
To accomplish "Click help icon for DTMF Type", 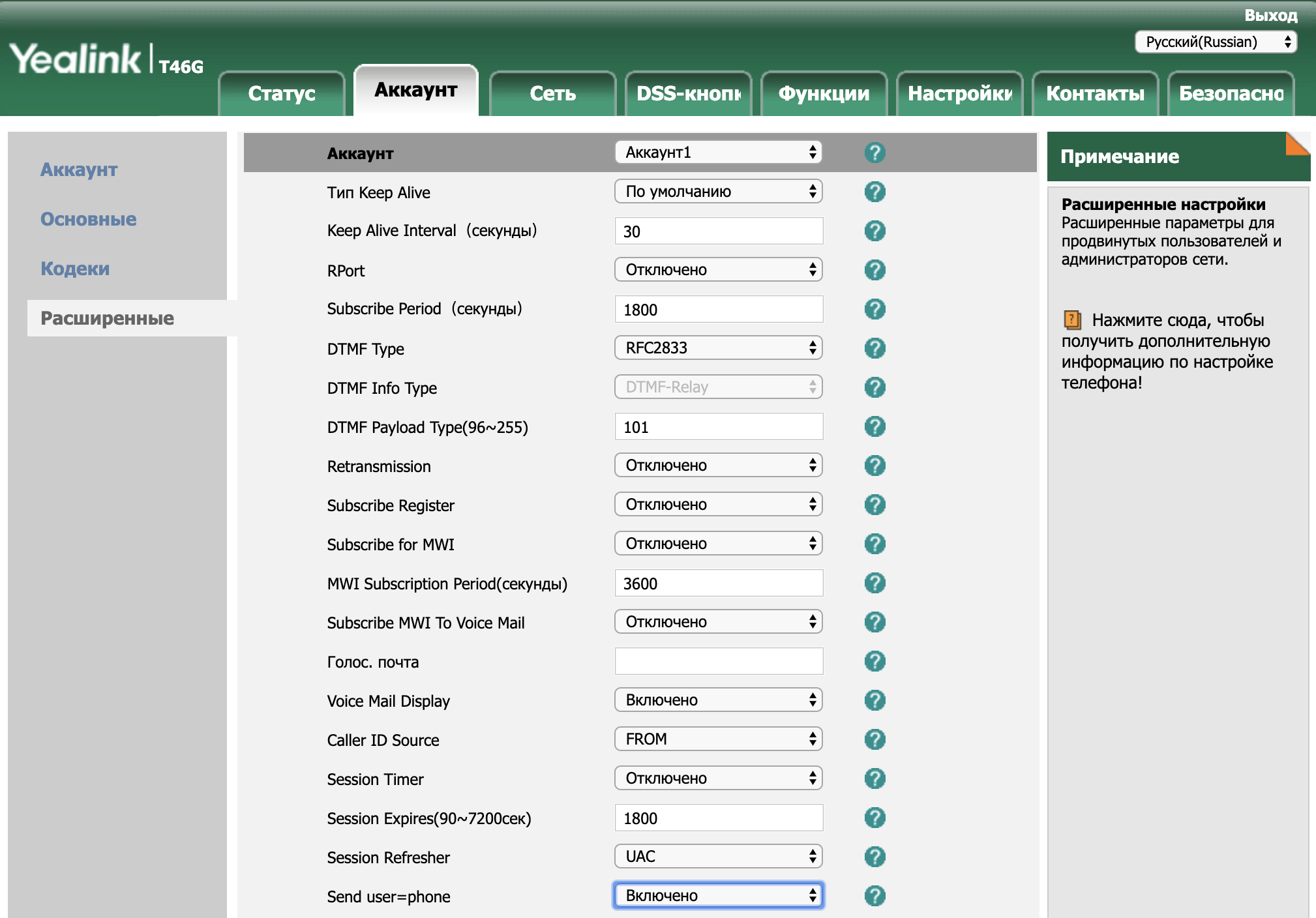I will (x=875, y=348).
